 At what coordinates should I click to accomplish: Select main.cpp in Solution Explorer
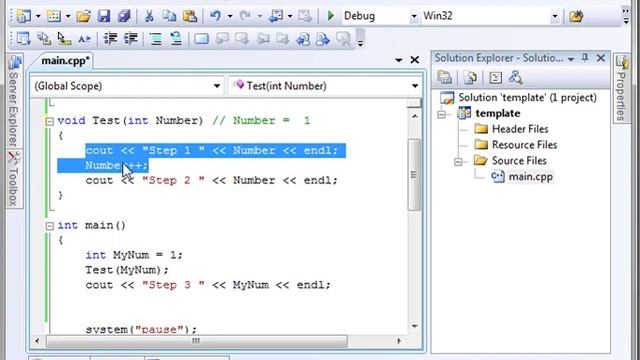pyautogui.click(x=530, y=177)
